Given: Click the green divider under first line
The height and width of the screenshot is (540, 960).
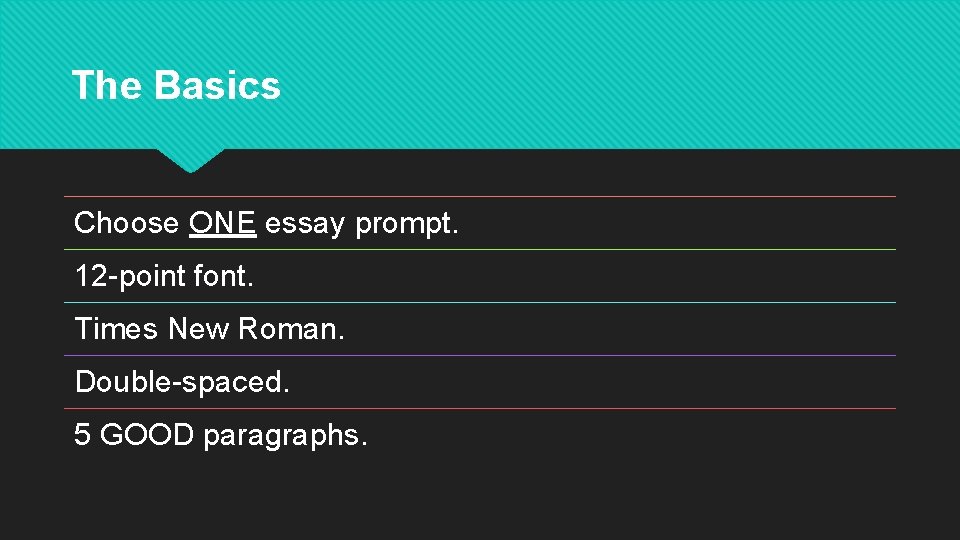Looking at the screenshot, I should pyautogui.click(x=480, y=249).
